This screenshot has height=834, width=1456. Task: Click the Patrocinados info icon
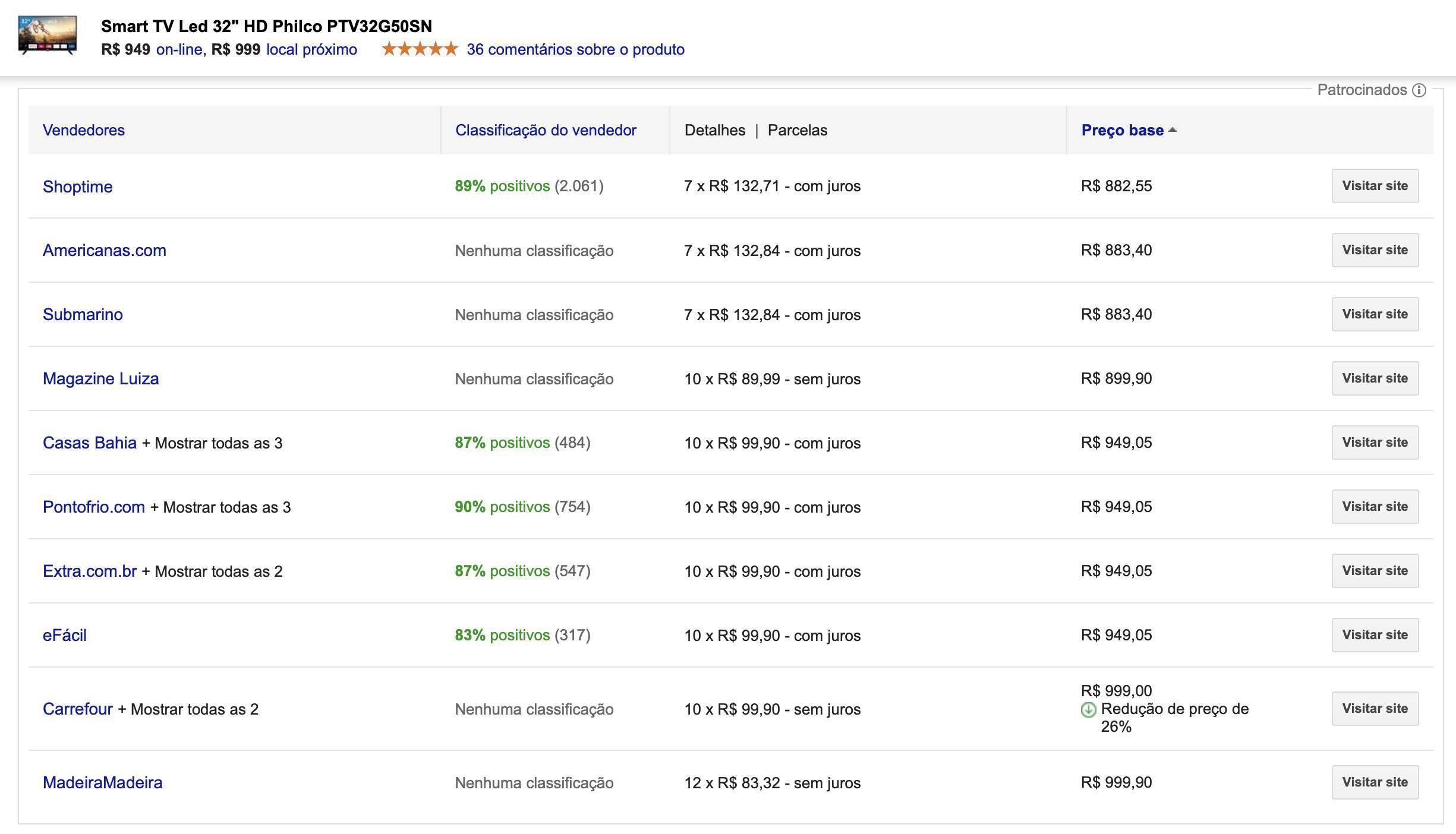point(1419,90)
